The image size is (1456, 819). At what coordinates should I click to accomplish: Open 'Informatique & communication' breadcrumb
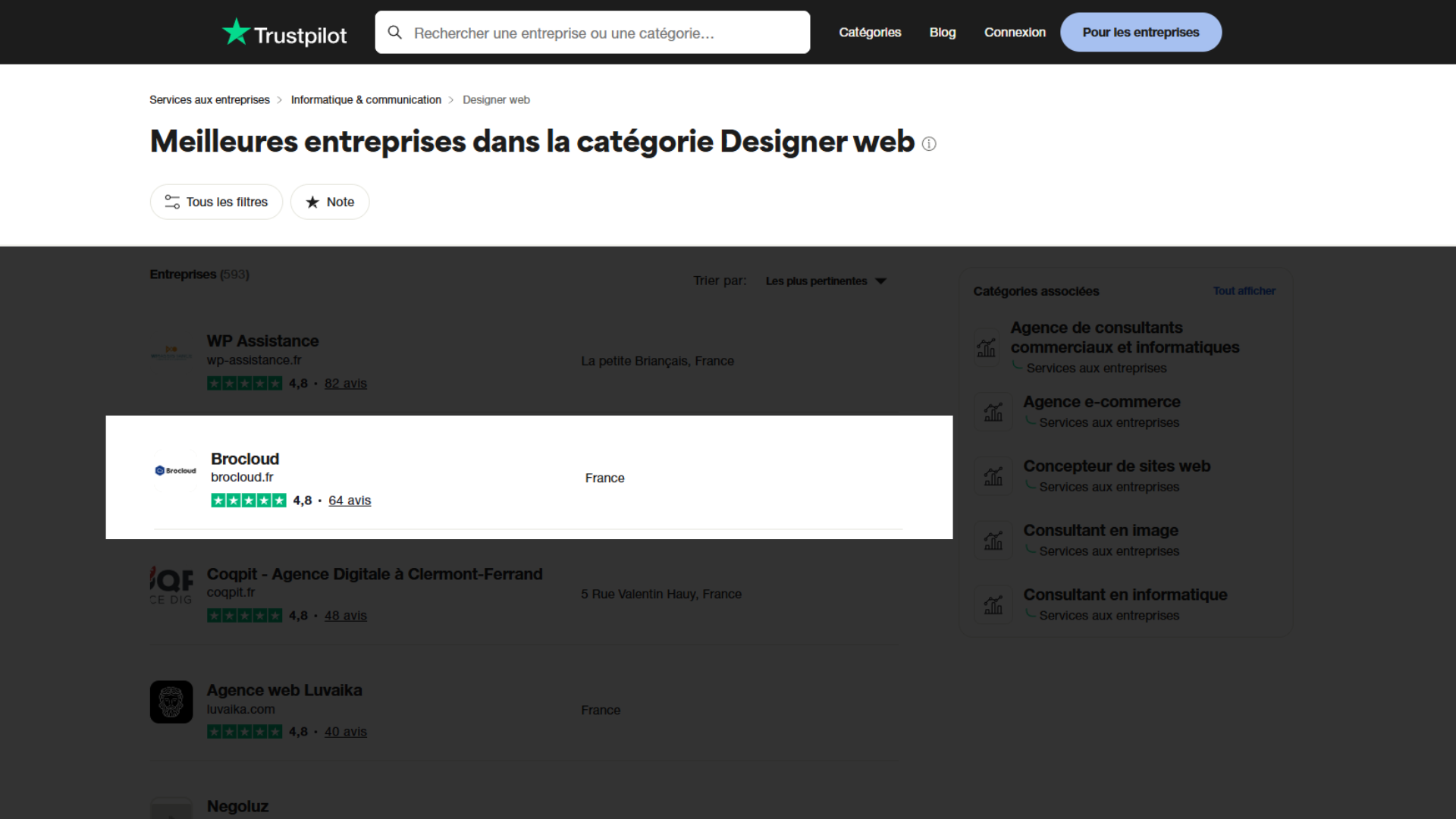point(366,100)
